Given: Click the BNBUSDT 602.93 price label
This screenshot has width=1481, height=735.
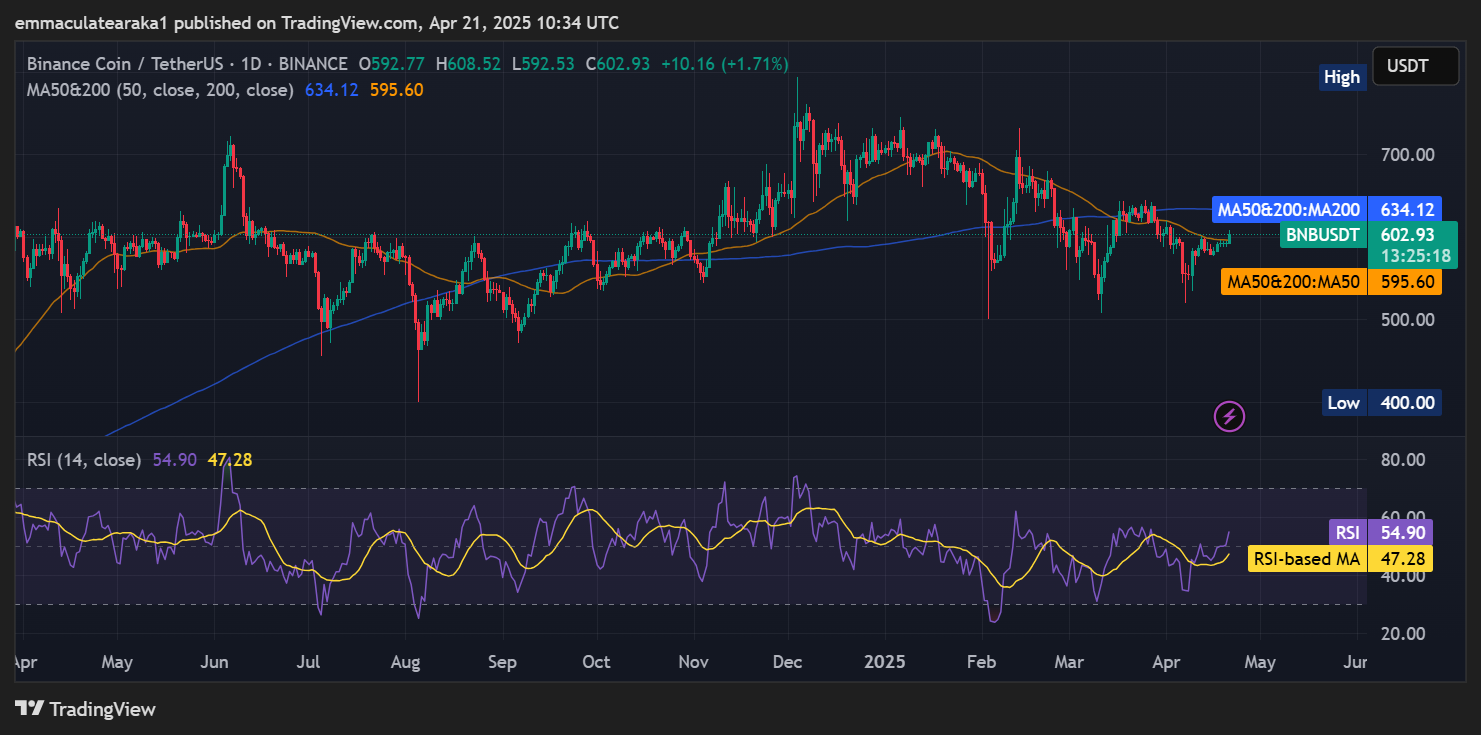Looking at the screenshot, I should coord(1369,235).
